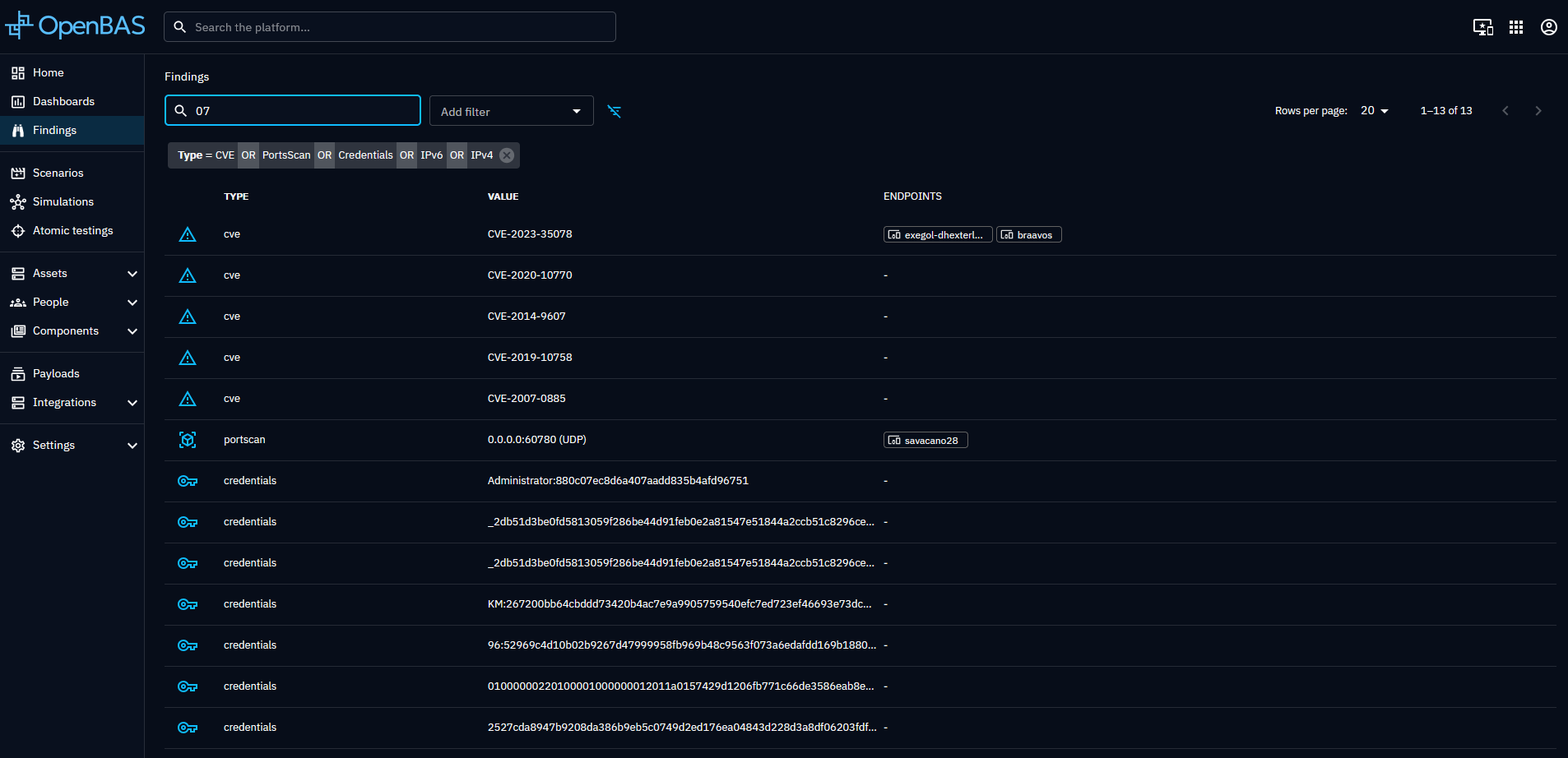Click the clear filters icon
Screen dimensions: 1568x758
[x=614, y=111]
